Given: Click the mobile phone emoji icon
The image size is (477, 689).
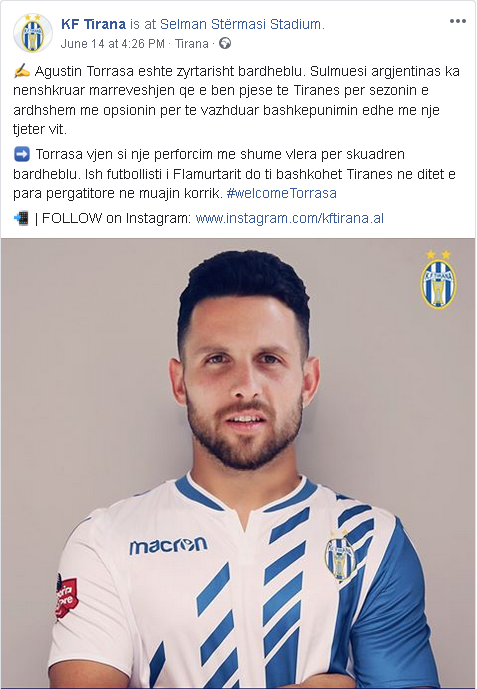Looking at the screenshot, I should [x=21, y=218].
